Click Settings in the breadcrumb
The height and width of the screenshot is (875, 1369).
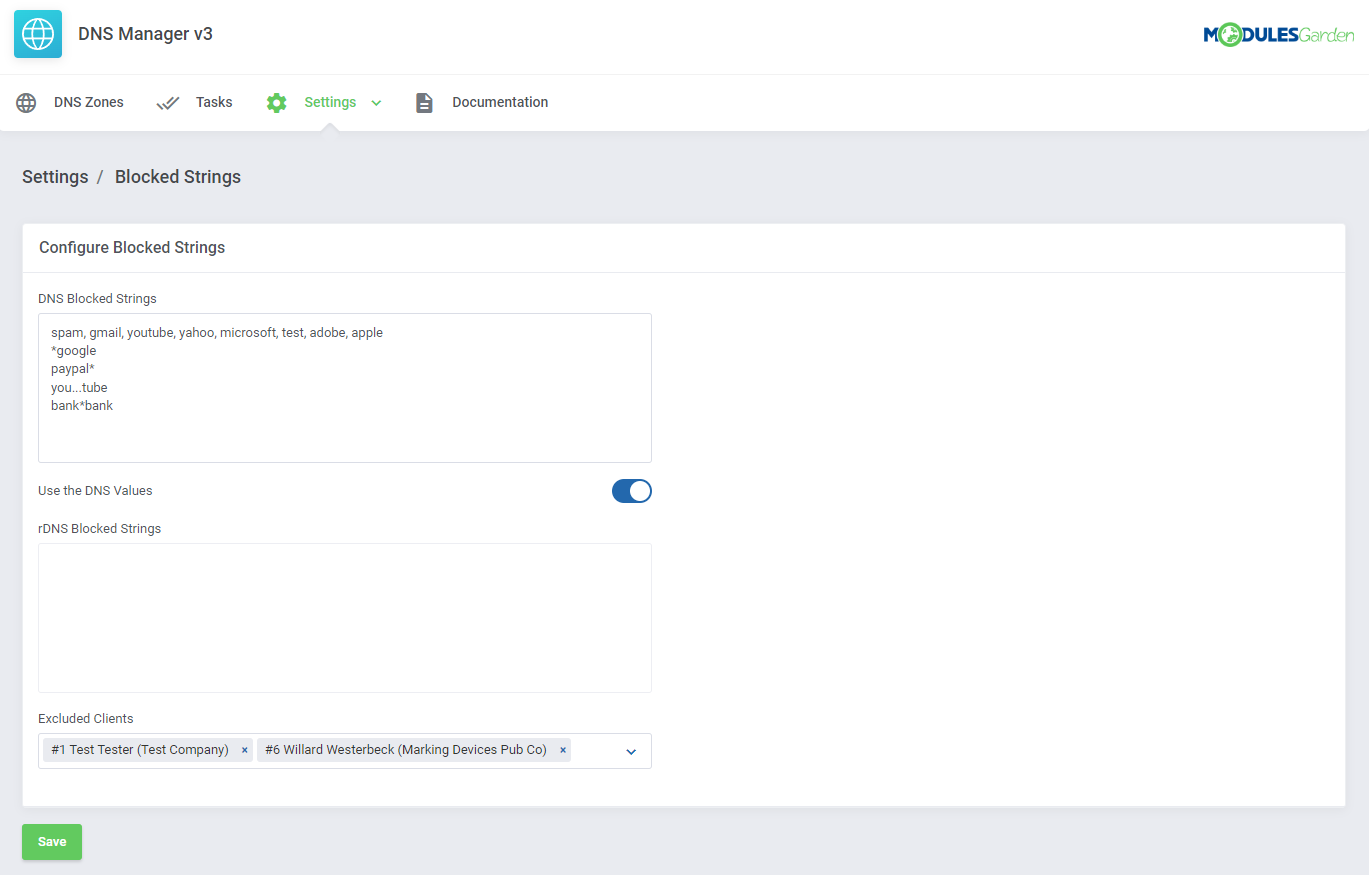point(55,176)
